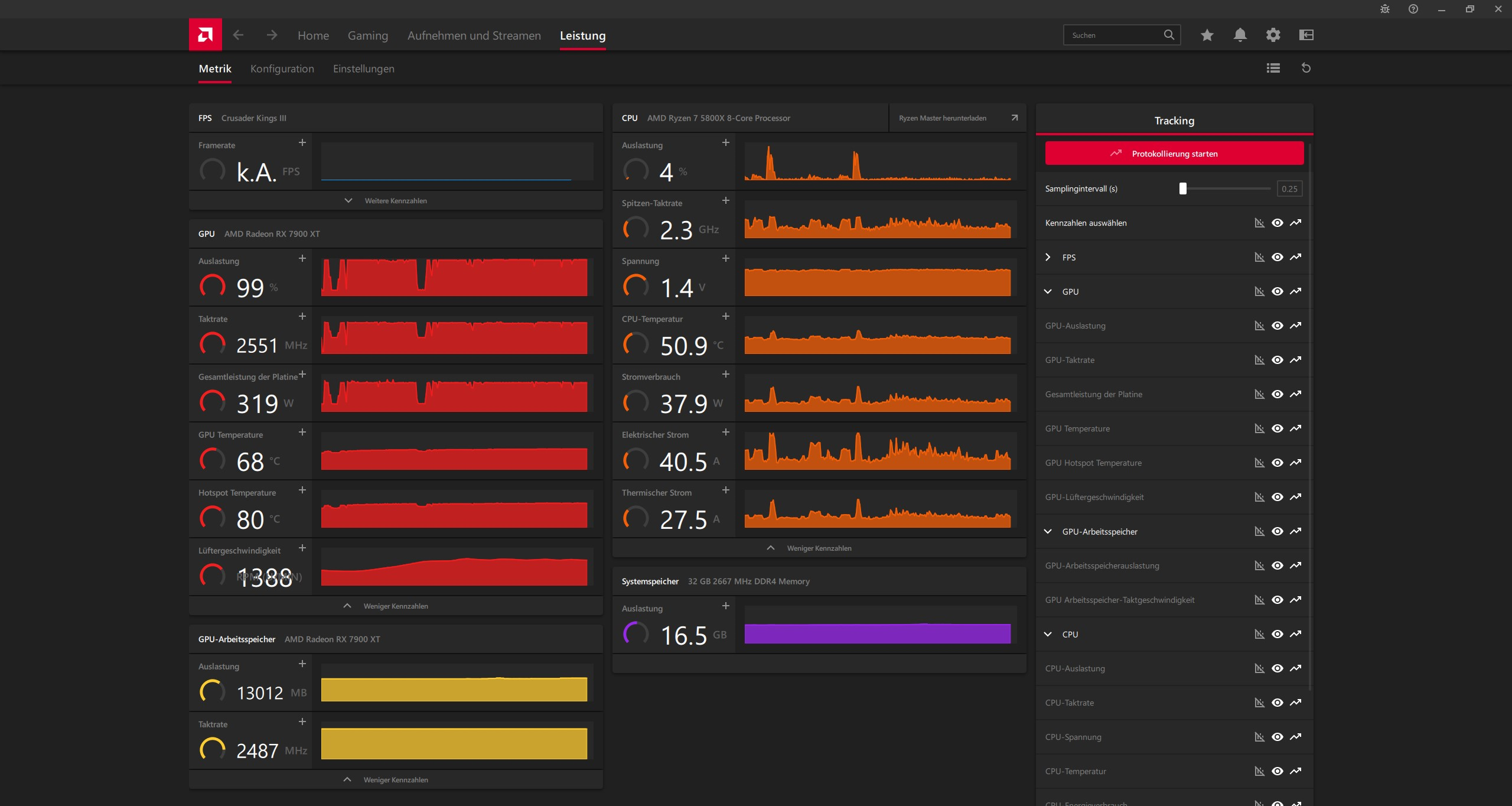1512x806 pixels.
Task: Toggle graph tracking for GPU Hotspot Temperature
Action: 1295,463
